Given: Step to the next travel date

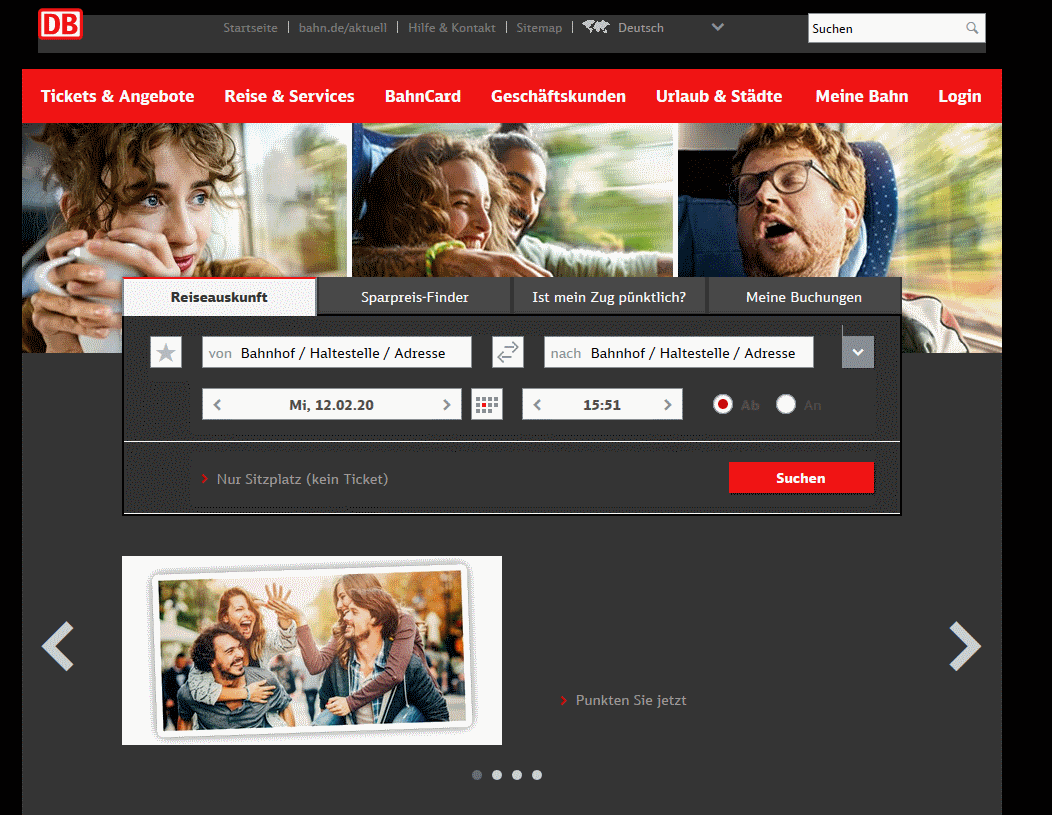Looking at the screenshot, I should (447, 404).
